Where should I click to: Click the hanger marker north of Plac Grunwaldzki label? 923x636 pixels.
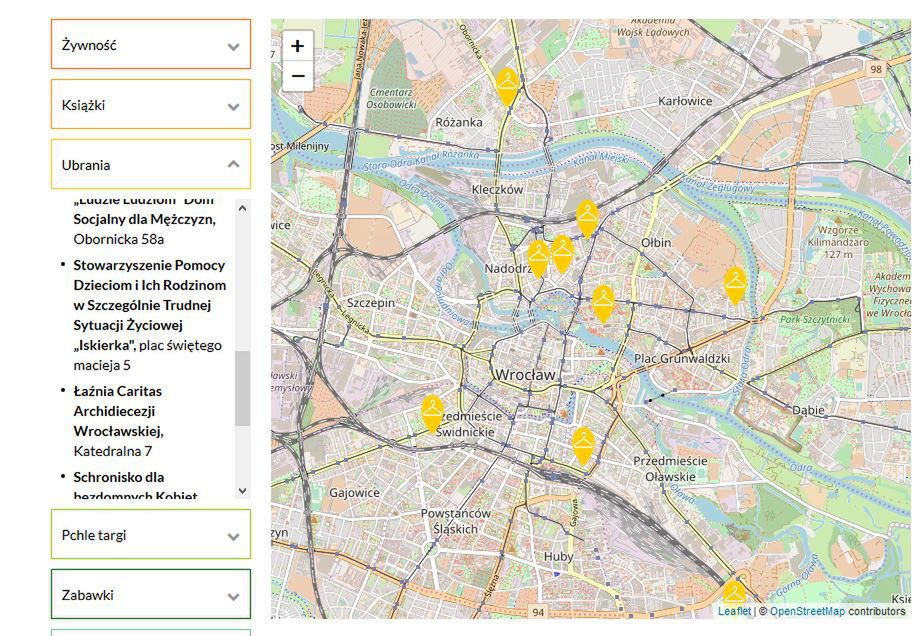(x=602, y=302)
